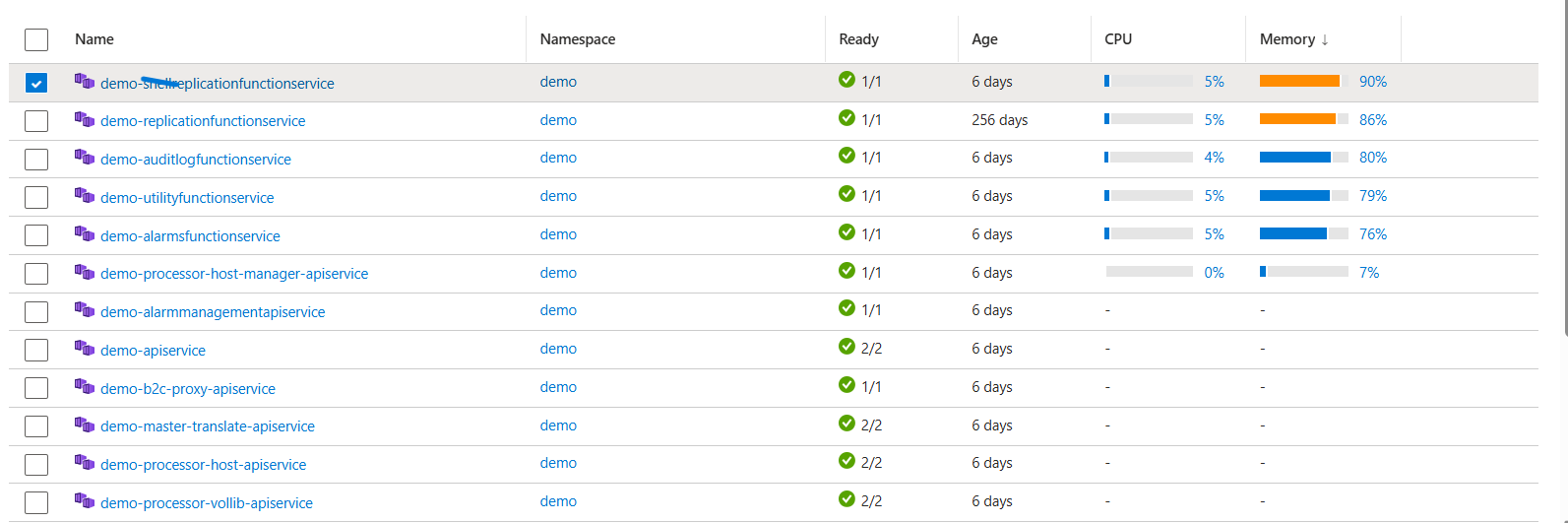Open demo-processor-vollib-apiservice workload link
This screenshot has height=523, width=1568.
click(x=207, y=503)
